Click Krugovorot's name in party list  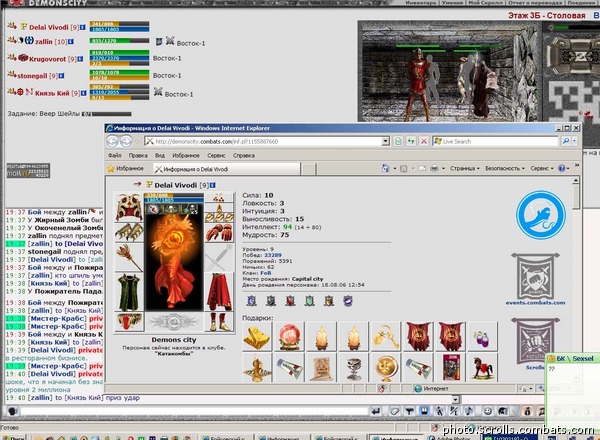point(47,59)
